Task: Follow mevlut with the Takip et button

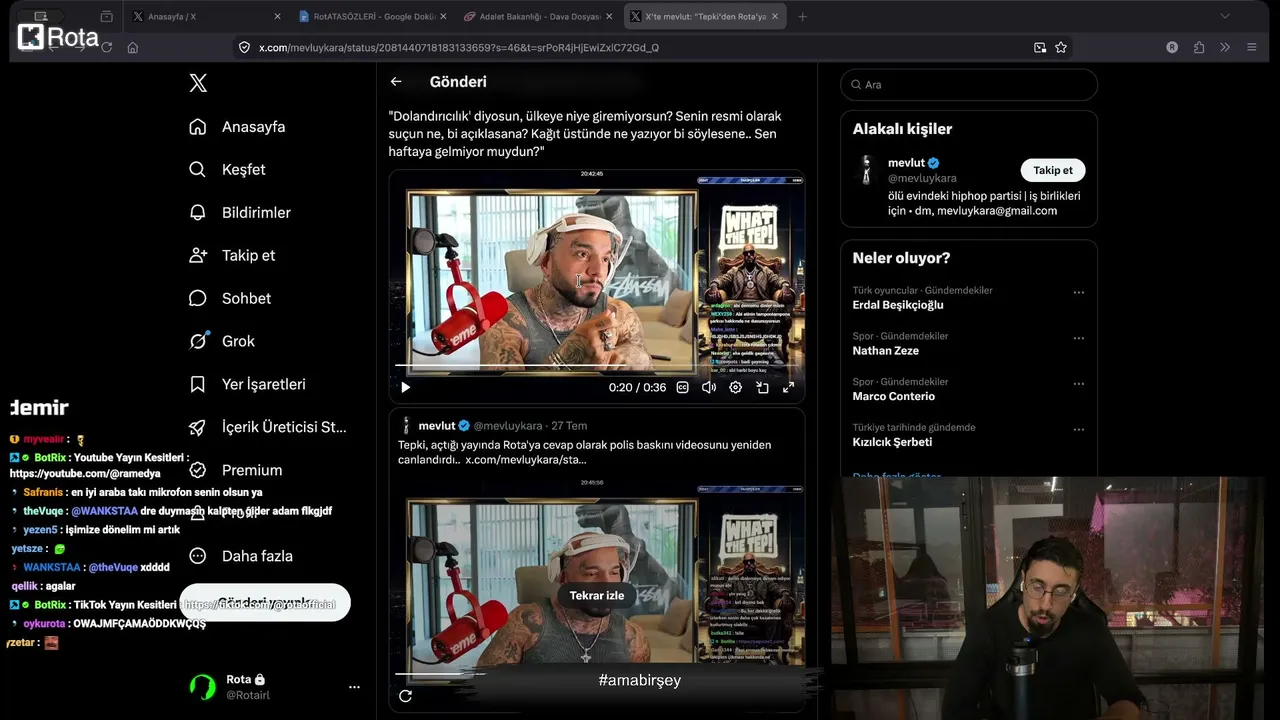Action: pos(1053,170)
